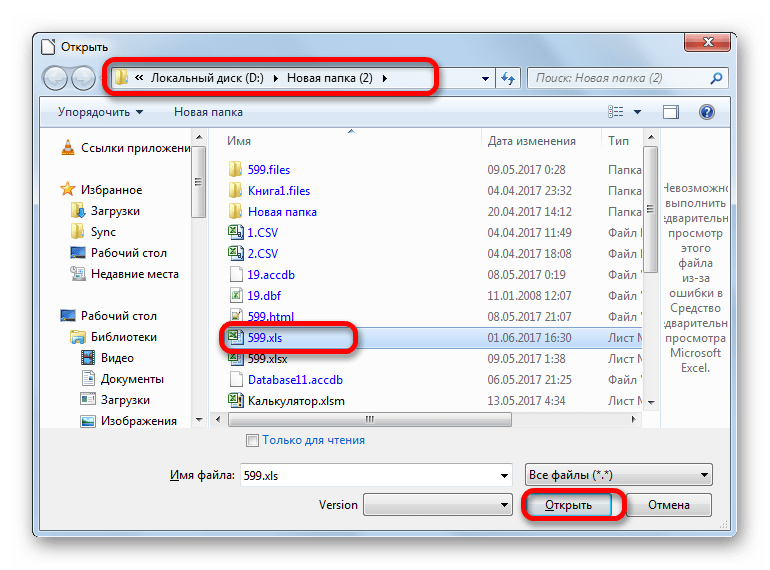
Task: Click Новая папка (2) in address bar
Action: (330, 79)
